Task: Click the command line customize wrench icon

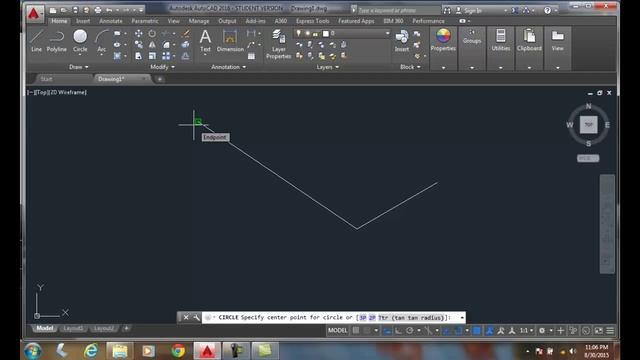Action: click(x=196, y=317)
